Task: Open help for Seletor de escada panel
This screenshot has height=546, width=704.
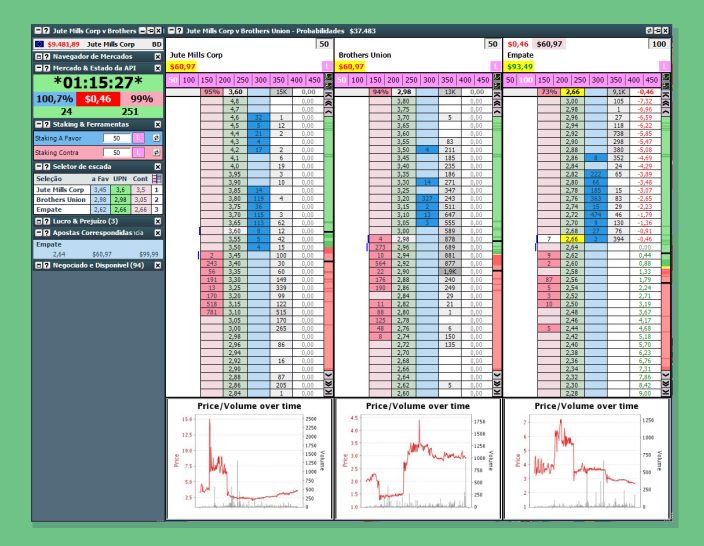Action: click(x=46, y=167)
